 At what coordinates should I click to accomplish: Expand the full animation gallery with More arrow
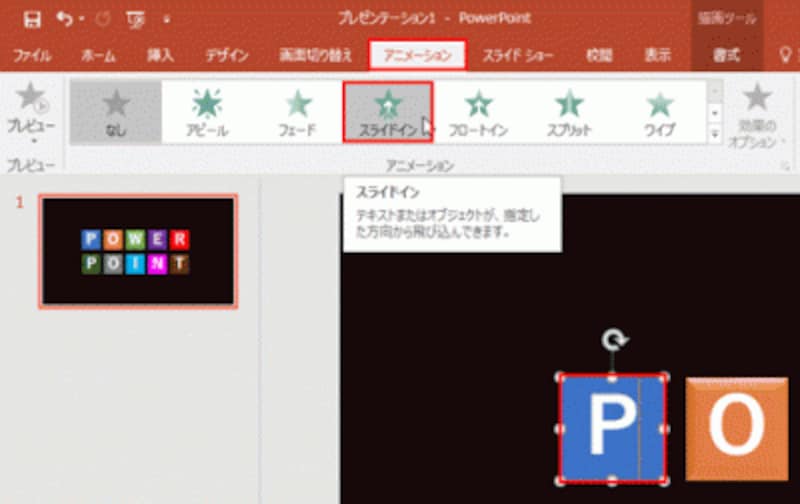[x=715, y=134]
